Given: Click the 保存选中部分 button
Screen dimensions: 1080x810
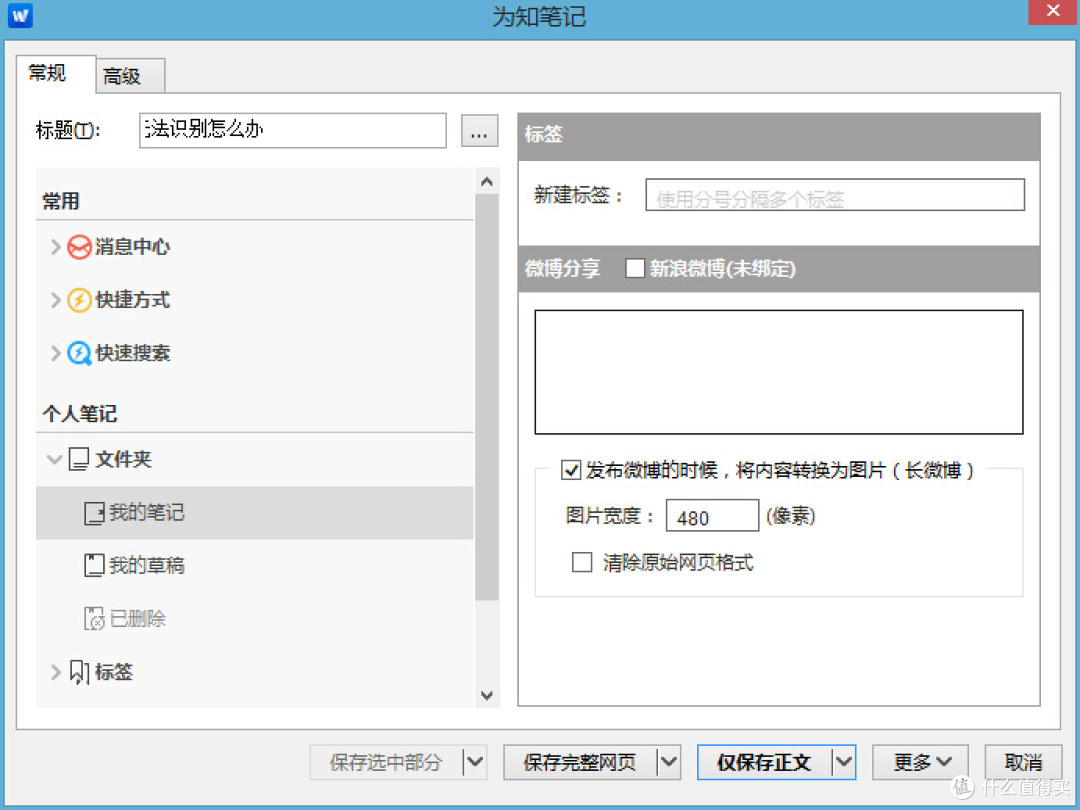Looking at the screenshot, I should [386, 762].
